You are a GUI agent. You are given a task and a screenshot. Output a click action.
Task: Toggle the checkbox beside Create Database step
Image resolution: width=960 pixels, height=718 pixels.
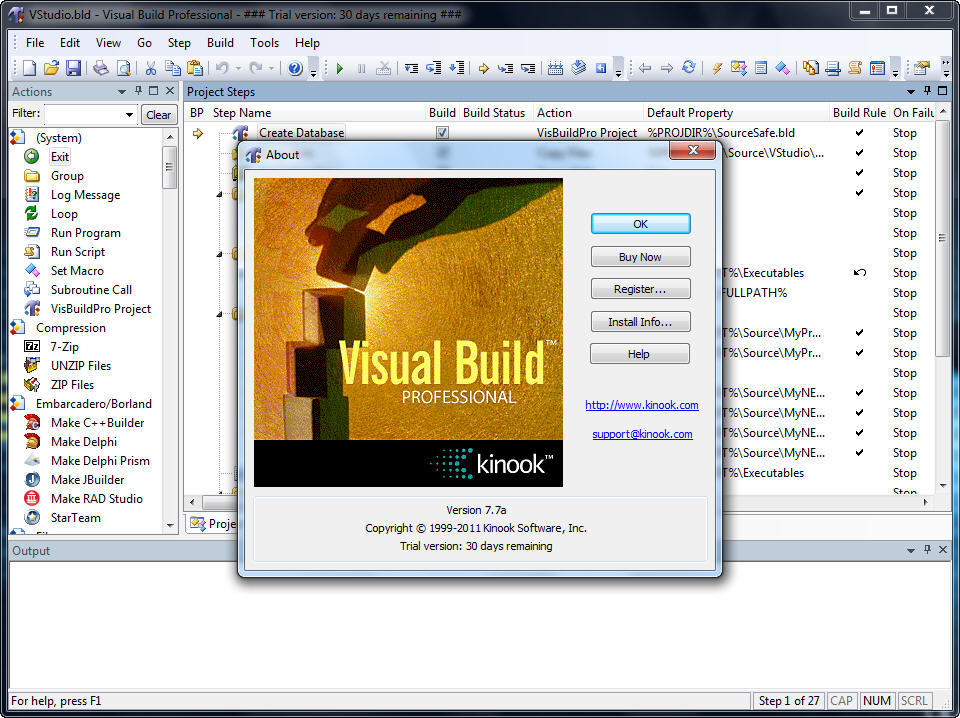(442, 132)
